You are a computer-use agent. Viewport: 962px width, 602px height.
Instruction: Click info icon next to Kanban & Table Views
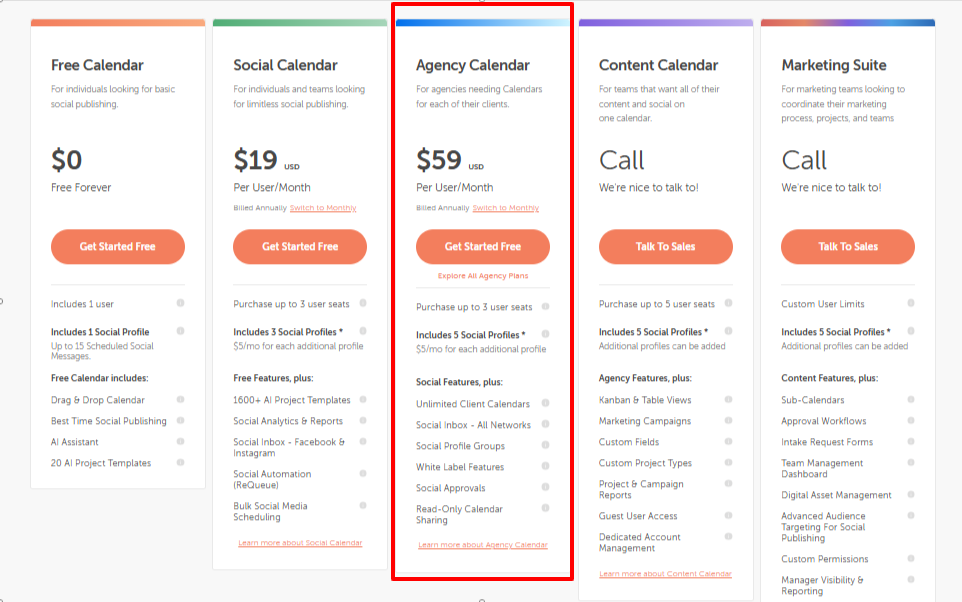(x=728, y=399)
